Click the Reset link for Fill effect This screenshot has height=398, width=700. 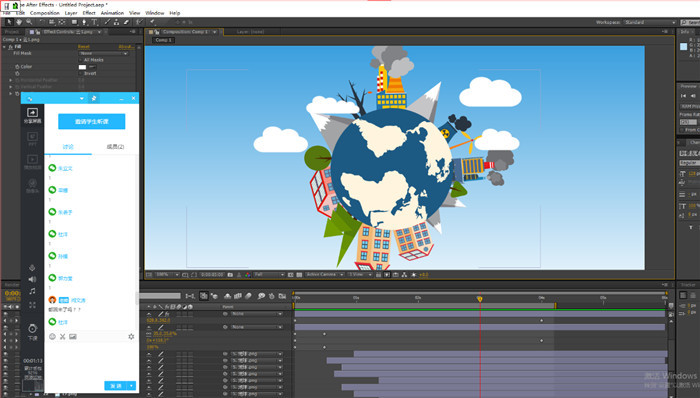coord(84,46)
